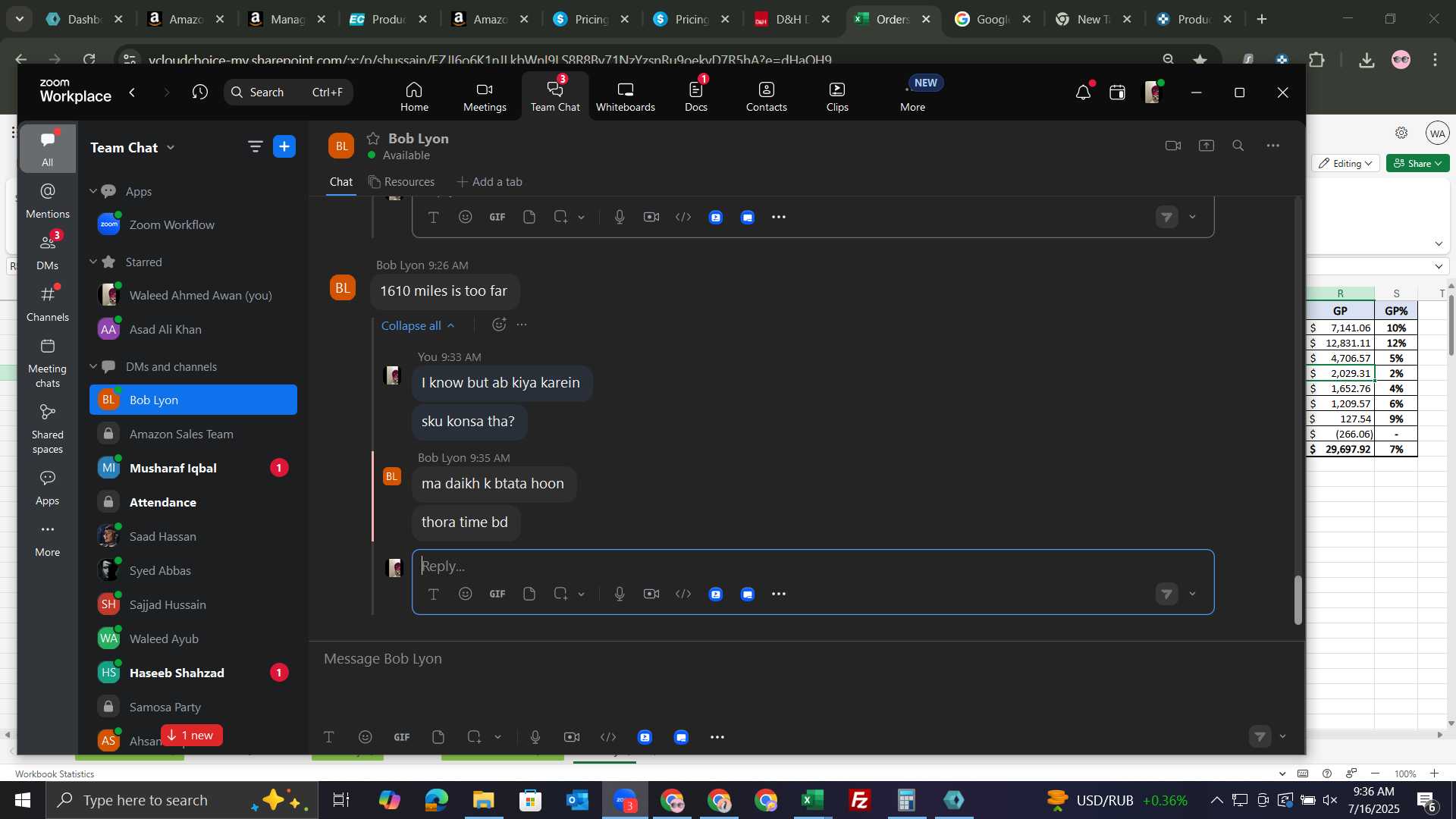Open the chat list filter icon
This screenshot has height=819, width=1456.
point(255,147)
